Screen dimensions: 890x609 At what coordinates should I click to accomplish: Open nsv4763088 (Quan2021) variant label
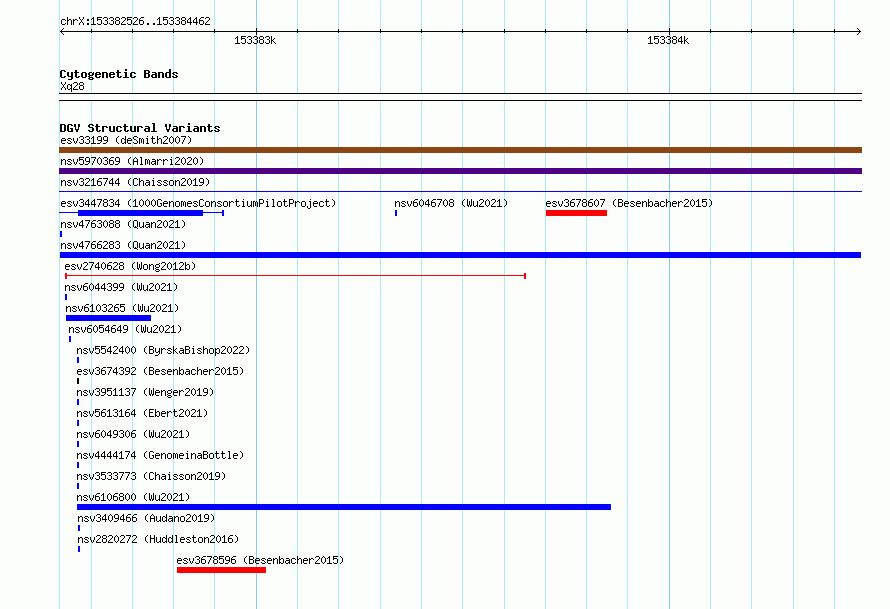tap(123, 224)
